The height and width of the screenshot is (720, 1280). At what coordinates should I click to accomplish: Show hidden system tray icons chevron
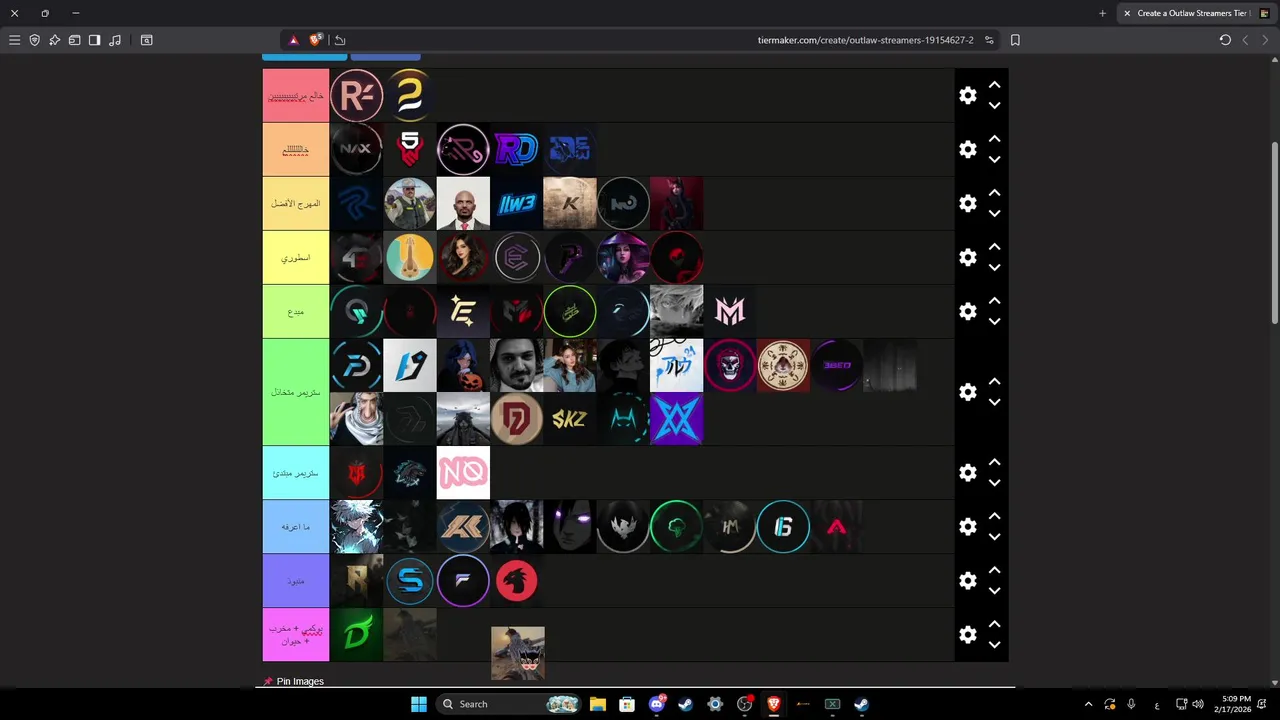(1088, 704)
